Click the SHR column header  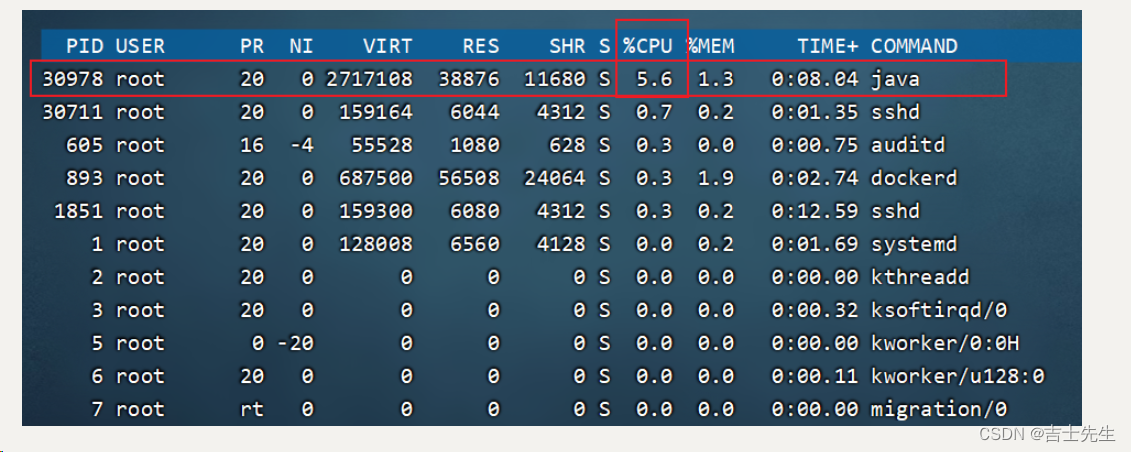[x=568, y=47]
